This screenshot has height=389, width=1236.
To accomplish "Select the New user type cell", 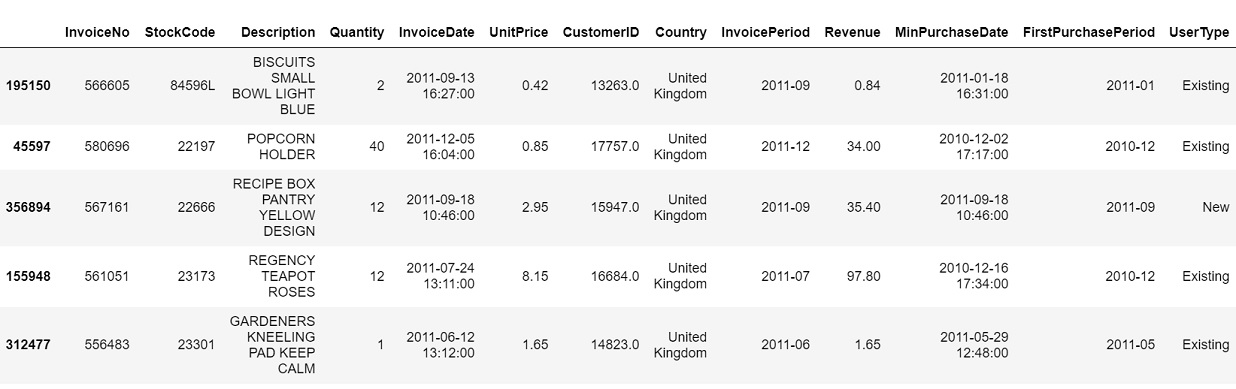I will click(x=1216, y=207).
